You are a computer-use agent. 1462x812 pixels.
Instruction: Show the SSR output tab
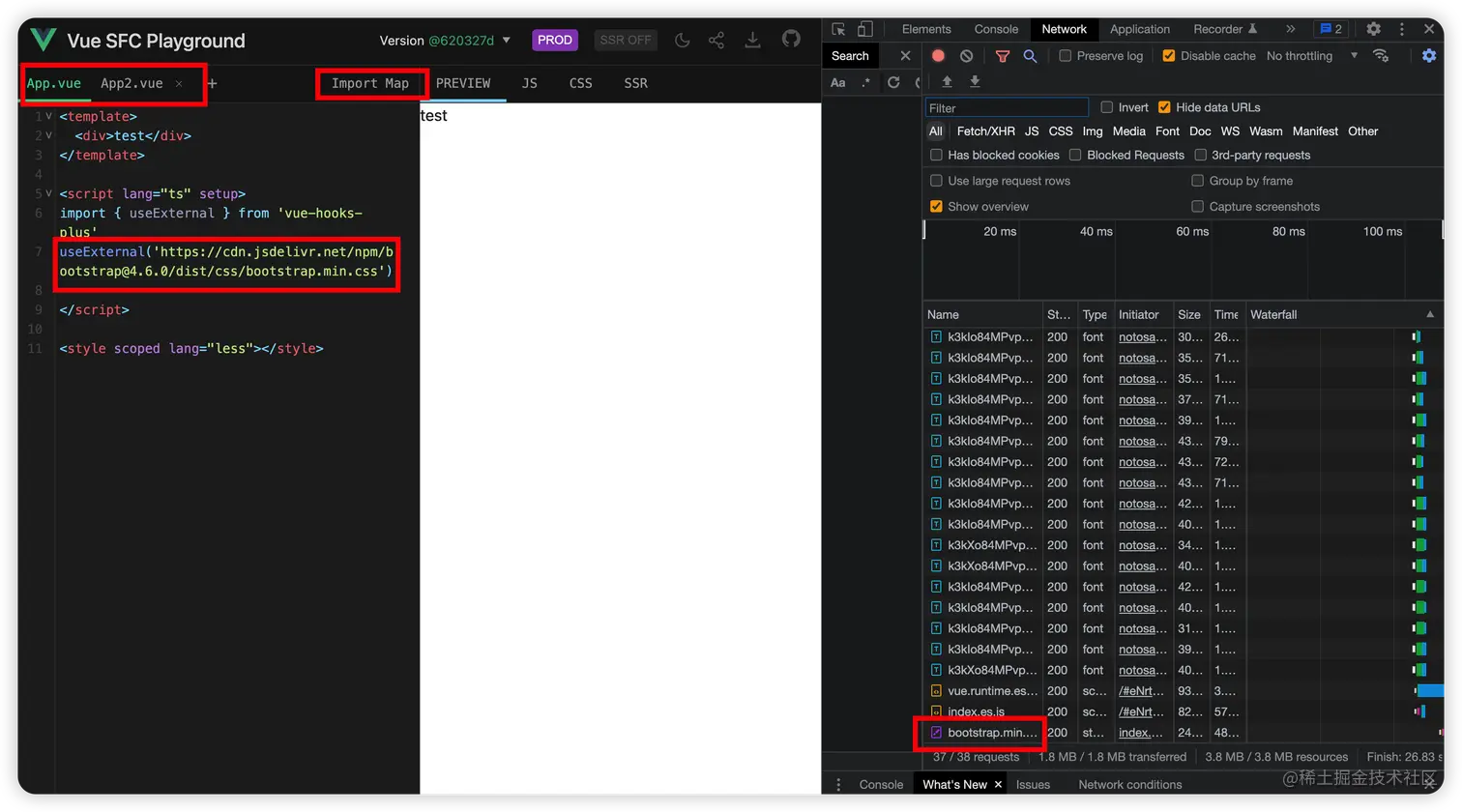(635, 83)
